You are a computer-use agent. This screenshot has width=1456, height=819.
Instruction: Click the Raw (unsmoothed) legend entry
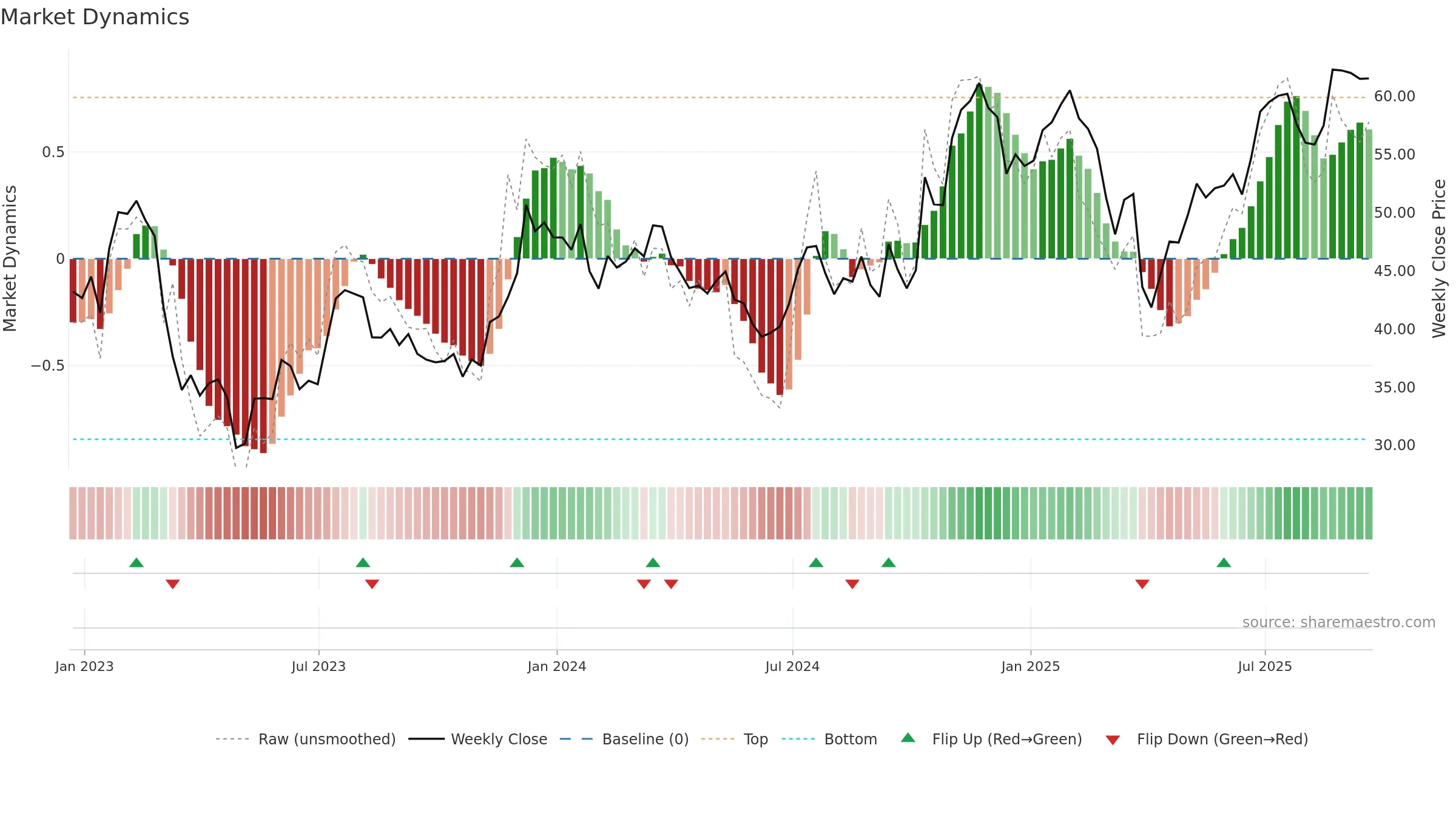305,739
